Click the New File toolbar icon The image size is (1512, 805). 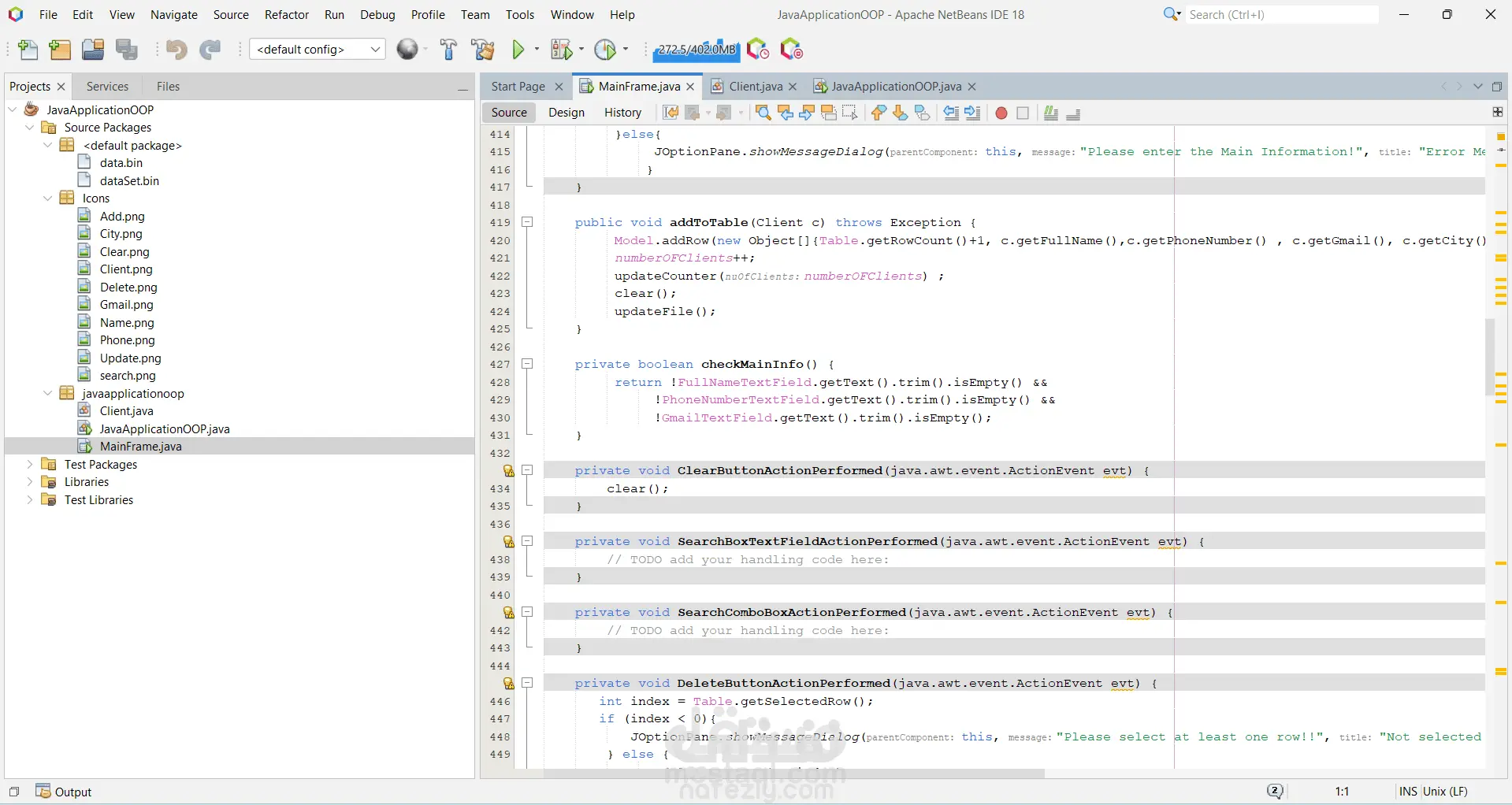click(x=28, y=50)
